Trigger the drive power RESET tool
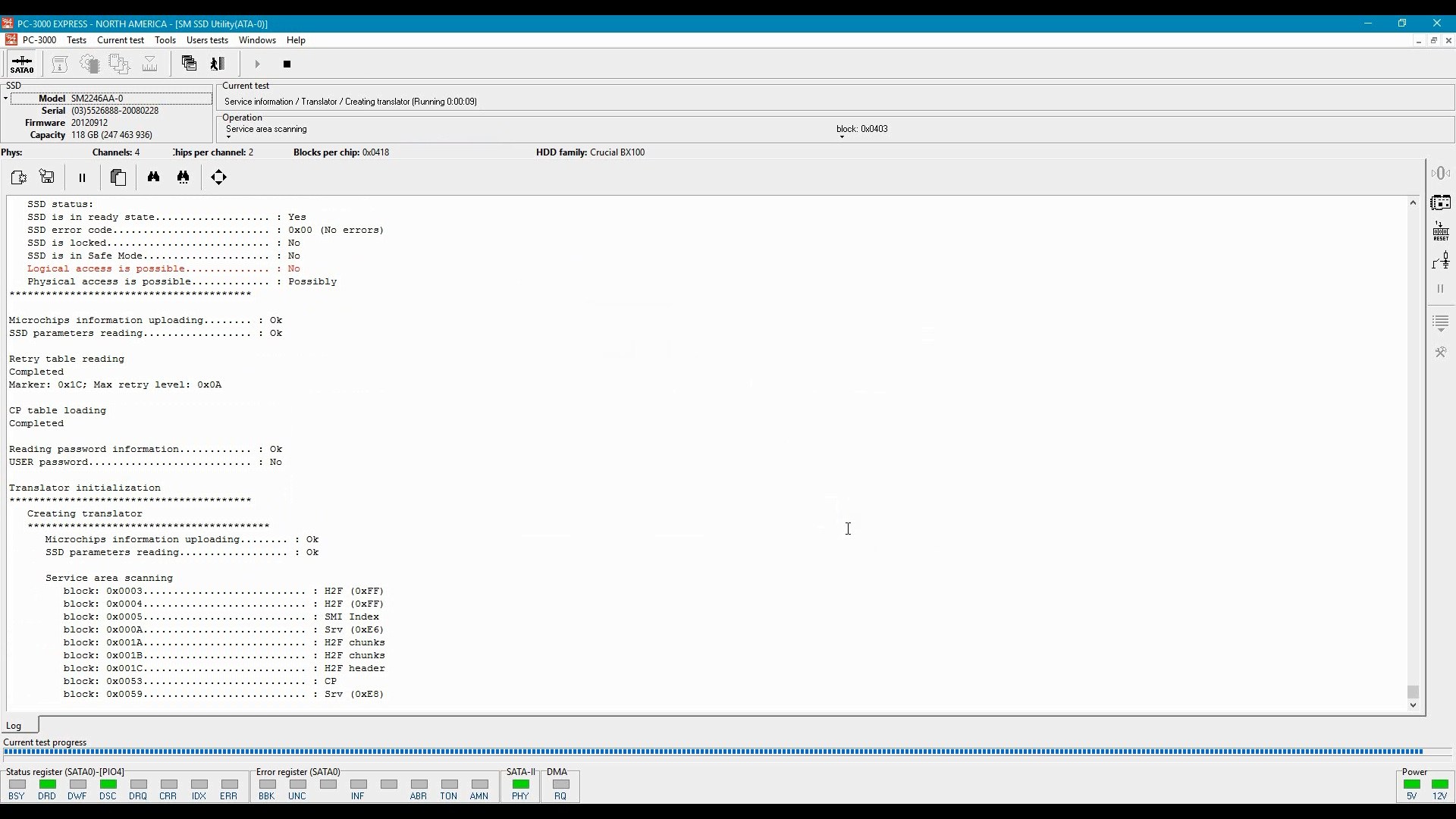The height and width of the screenshot is (819, 1456). pyautogui.click(x=1440, y=232)
